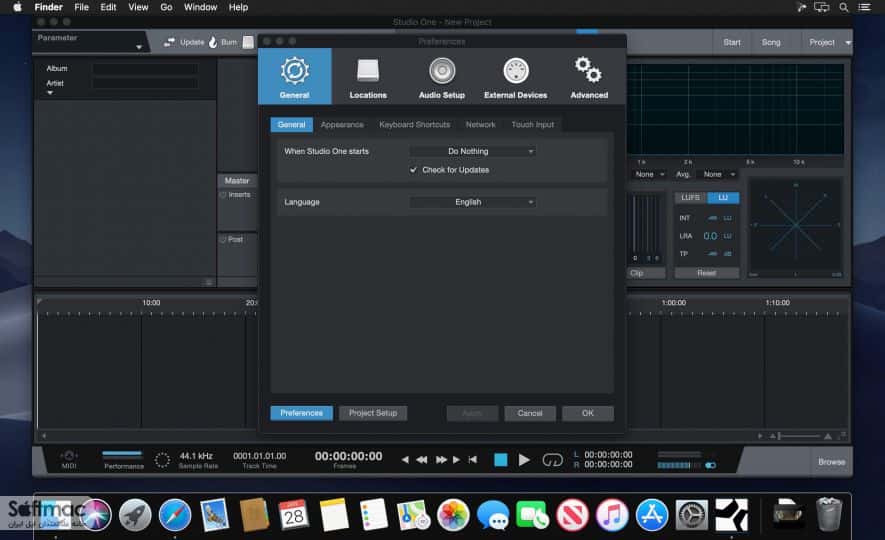The height and width of the screenshot is (540, 885).
Task: Open the File menu in menu bar
Action: (x=82, y=7)
